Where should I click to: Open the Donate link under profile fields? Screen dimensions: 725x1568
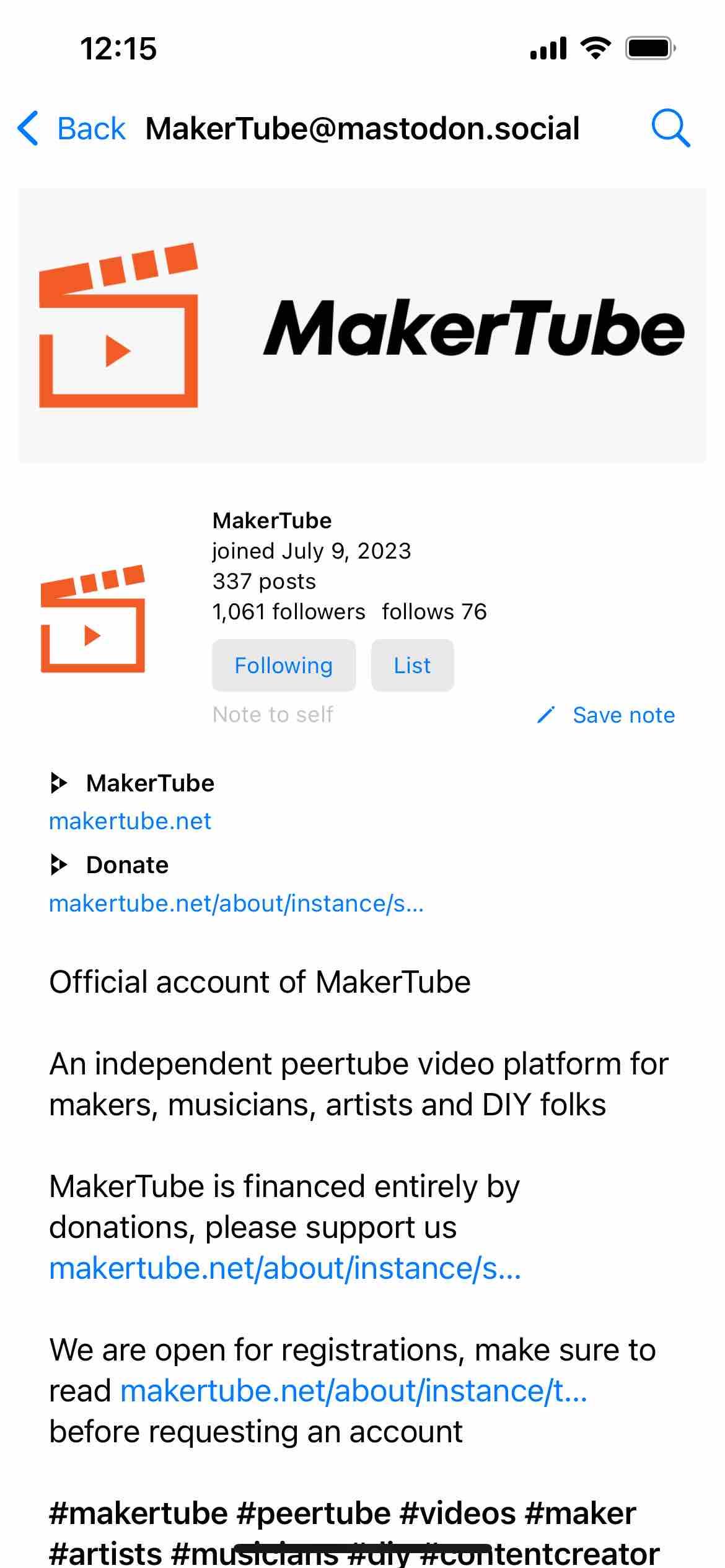(x=236, y=904)
